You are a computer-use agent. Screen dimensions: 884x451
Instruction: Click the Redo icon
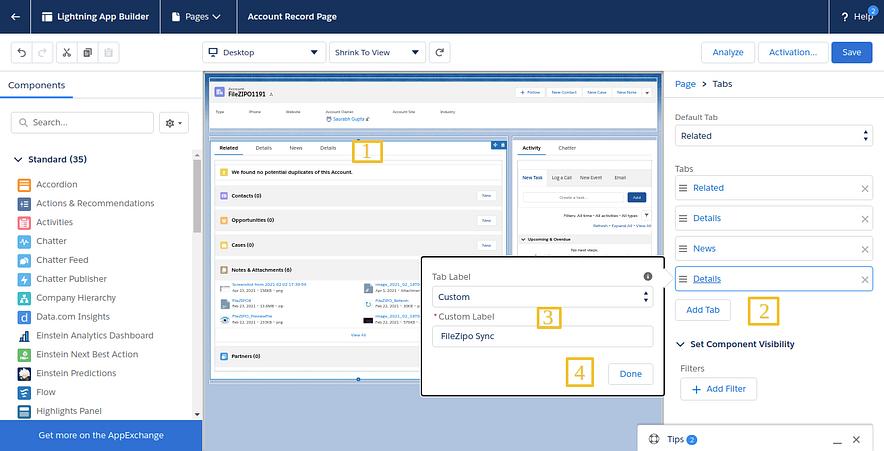click(42, 52)
